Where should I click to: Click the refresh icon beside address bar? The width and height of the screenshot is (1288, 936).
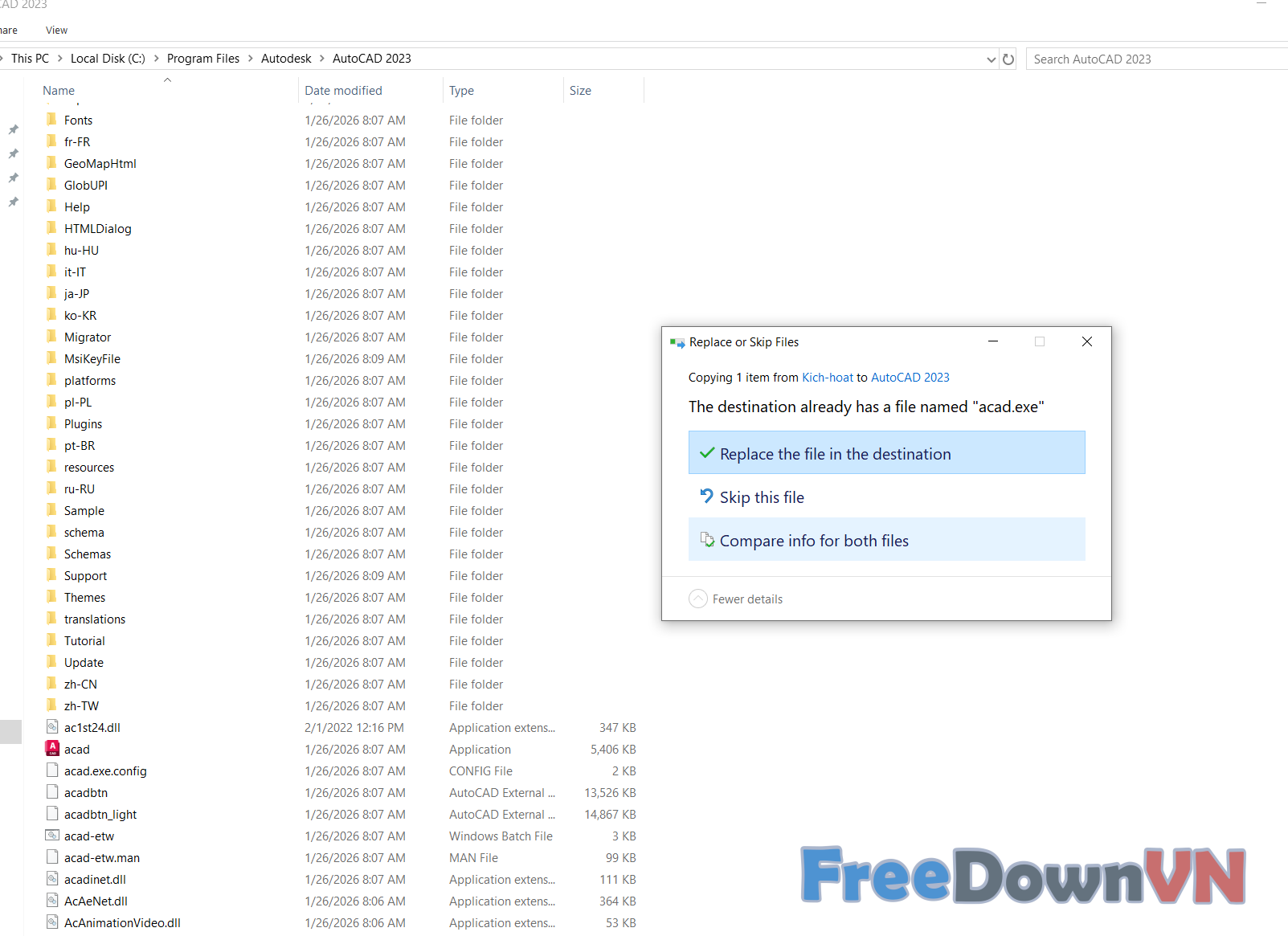1008,59
